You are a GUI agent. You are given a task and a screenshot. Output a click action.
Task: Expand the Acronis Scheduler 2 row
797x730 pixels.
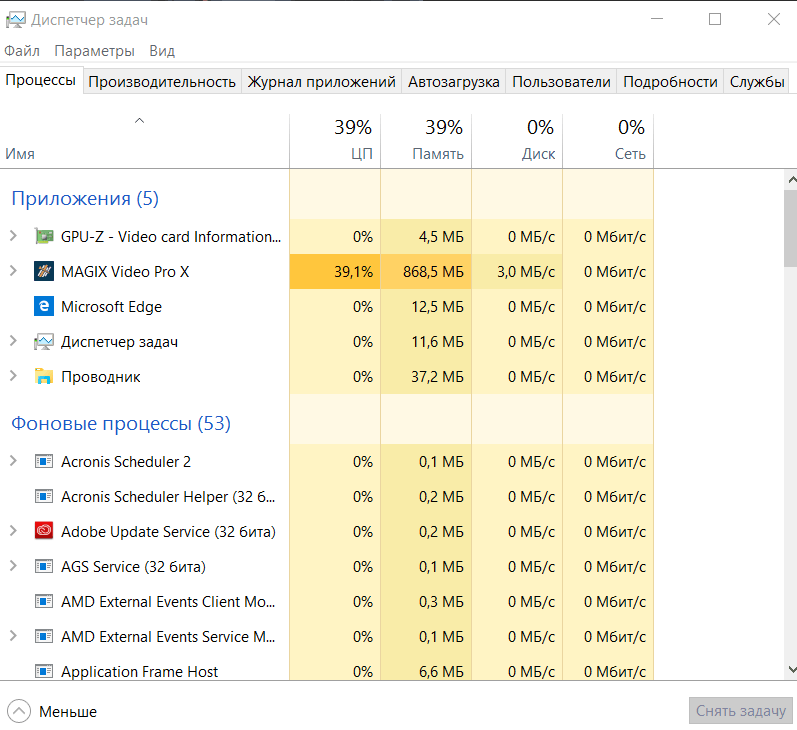(13, 461)
